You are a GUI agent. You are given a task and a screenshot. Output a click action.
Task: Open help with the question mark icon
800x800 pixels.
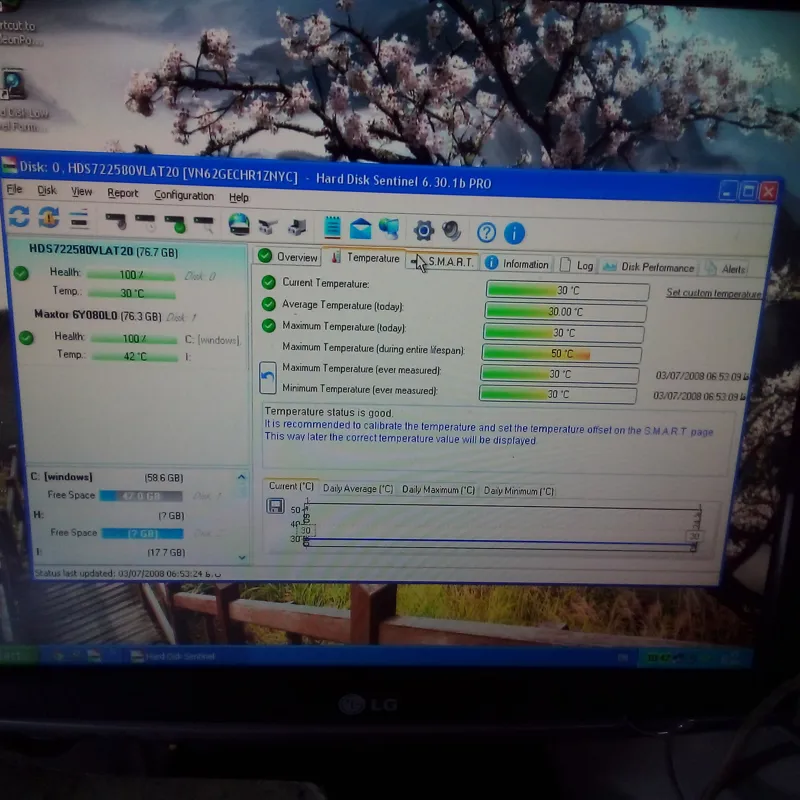486,233
